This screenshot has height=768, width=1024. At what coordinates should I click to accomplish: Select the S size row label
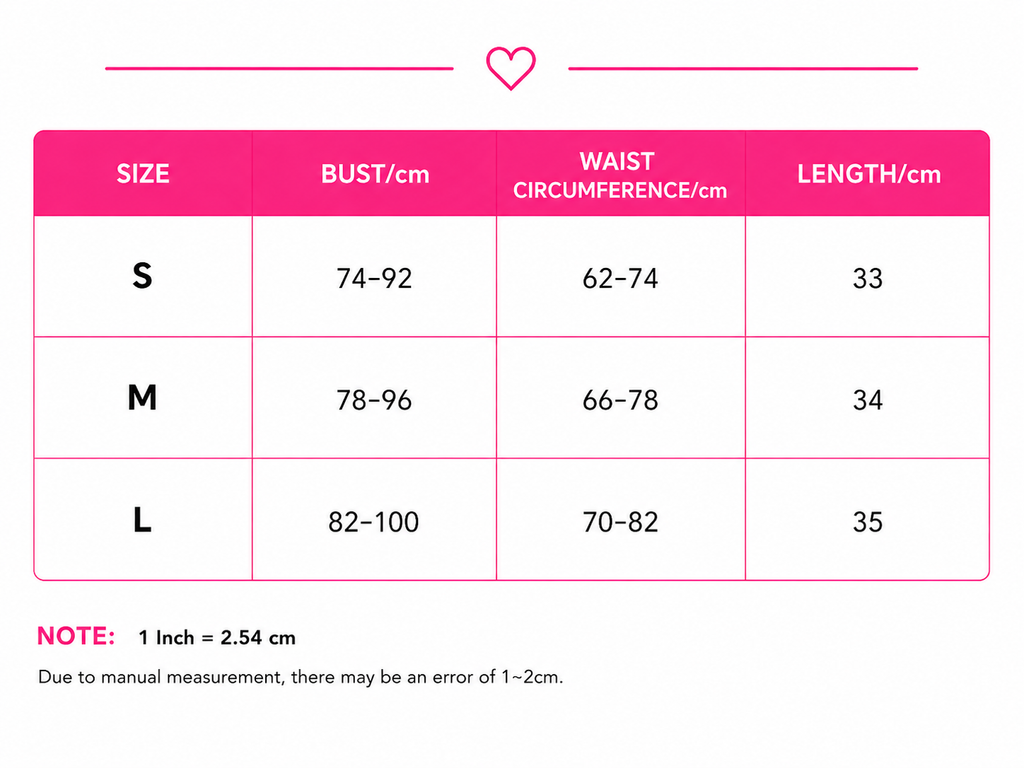pos(142,276)
